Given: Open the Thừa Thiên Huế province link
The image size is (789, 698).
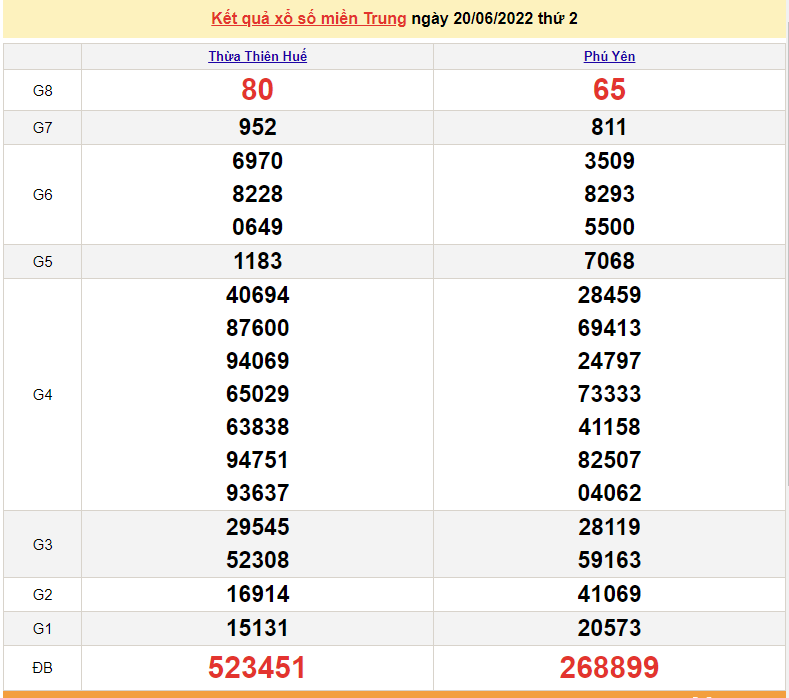Looking at the screenshot, I should pyautogui.click(x=257, y=57).
